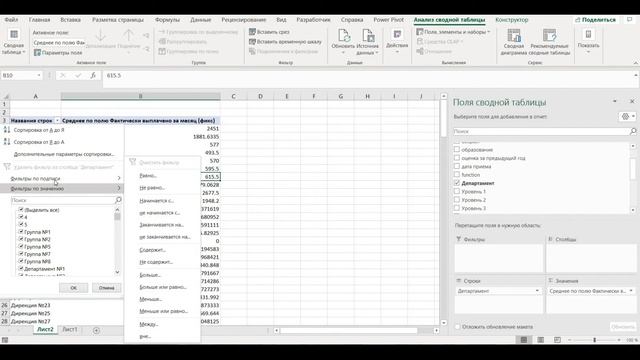
Task: Click Вставить срез icon
Action: (252, 31)
